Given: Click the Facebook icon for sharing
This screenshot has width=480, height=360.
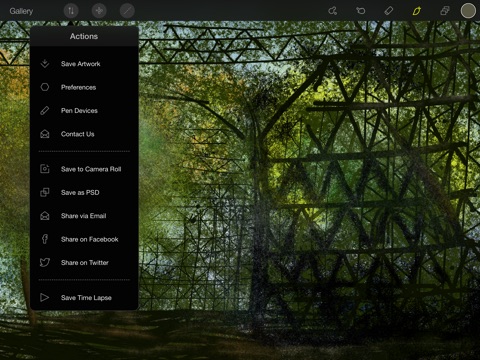Looking at the screenshot, I should coord(45,239).
